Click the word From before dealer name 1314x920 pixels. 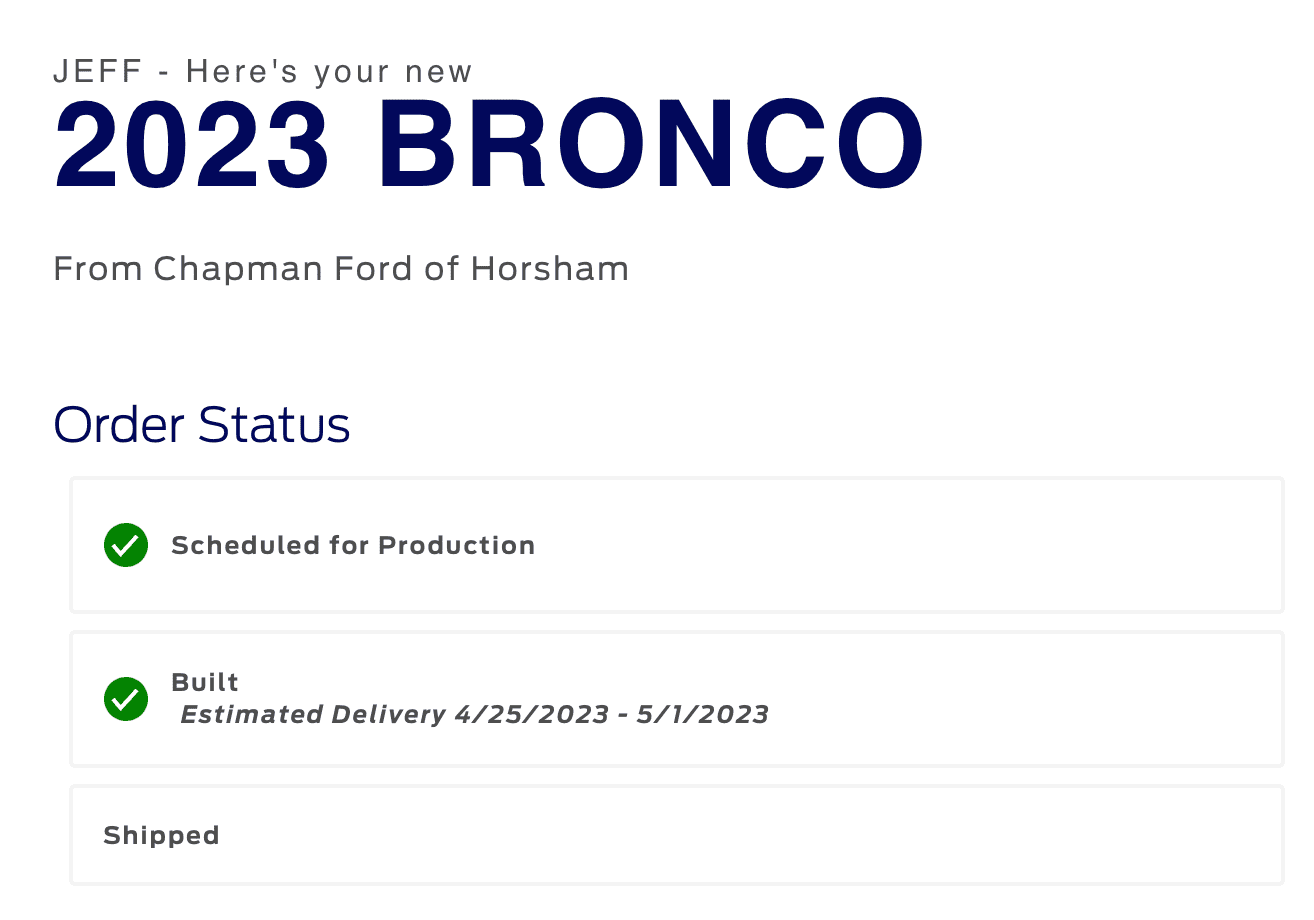tap(97, 269)
